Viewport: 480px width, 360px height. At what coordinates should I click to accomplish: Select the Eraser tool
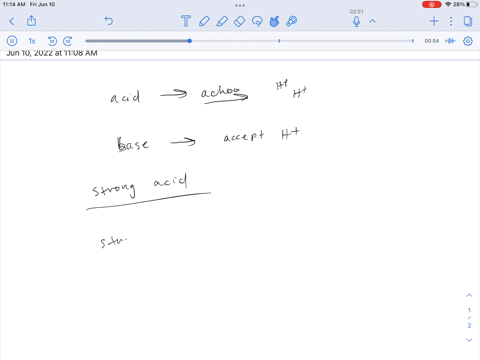pos(240,21)
